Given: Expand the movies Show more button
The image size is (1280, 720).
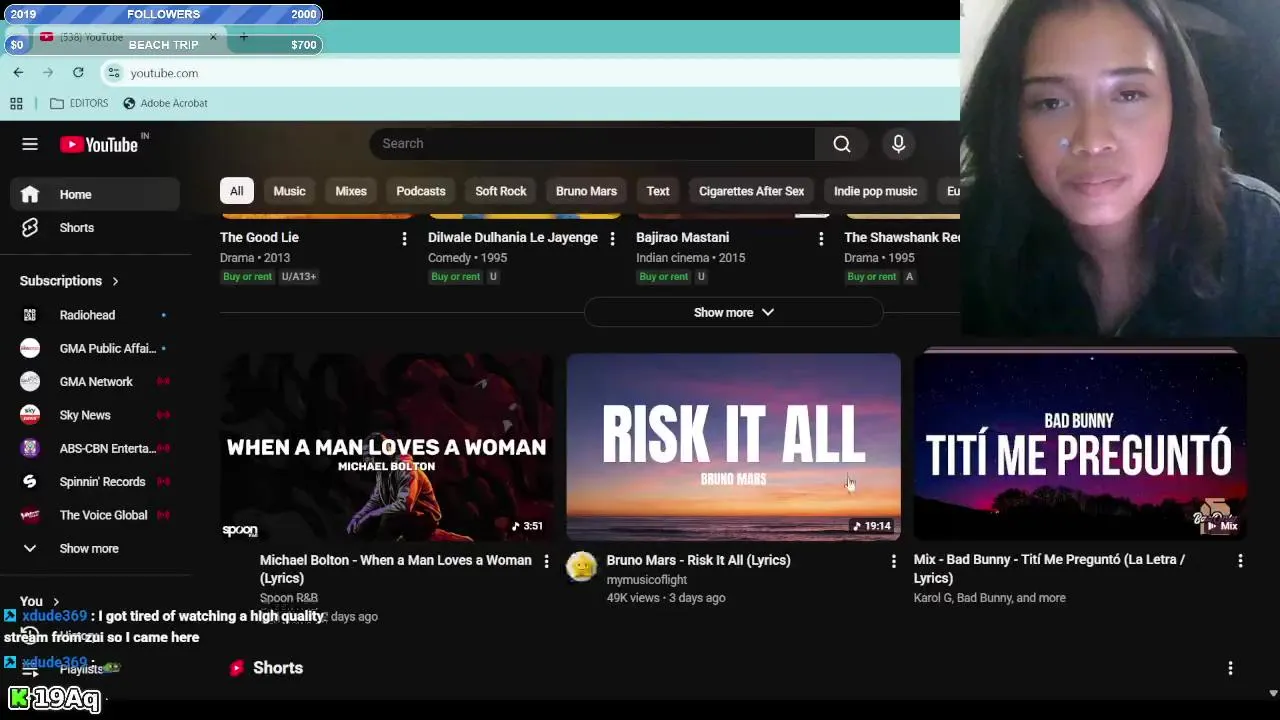Looking at the screenshot, I should [733, 313].
